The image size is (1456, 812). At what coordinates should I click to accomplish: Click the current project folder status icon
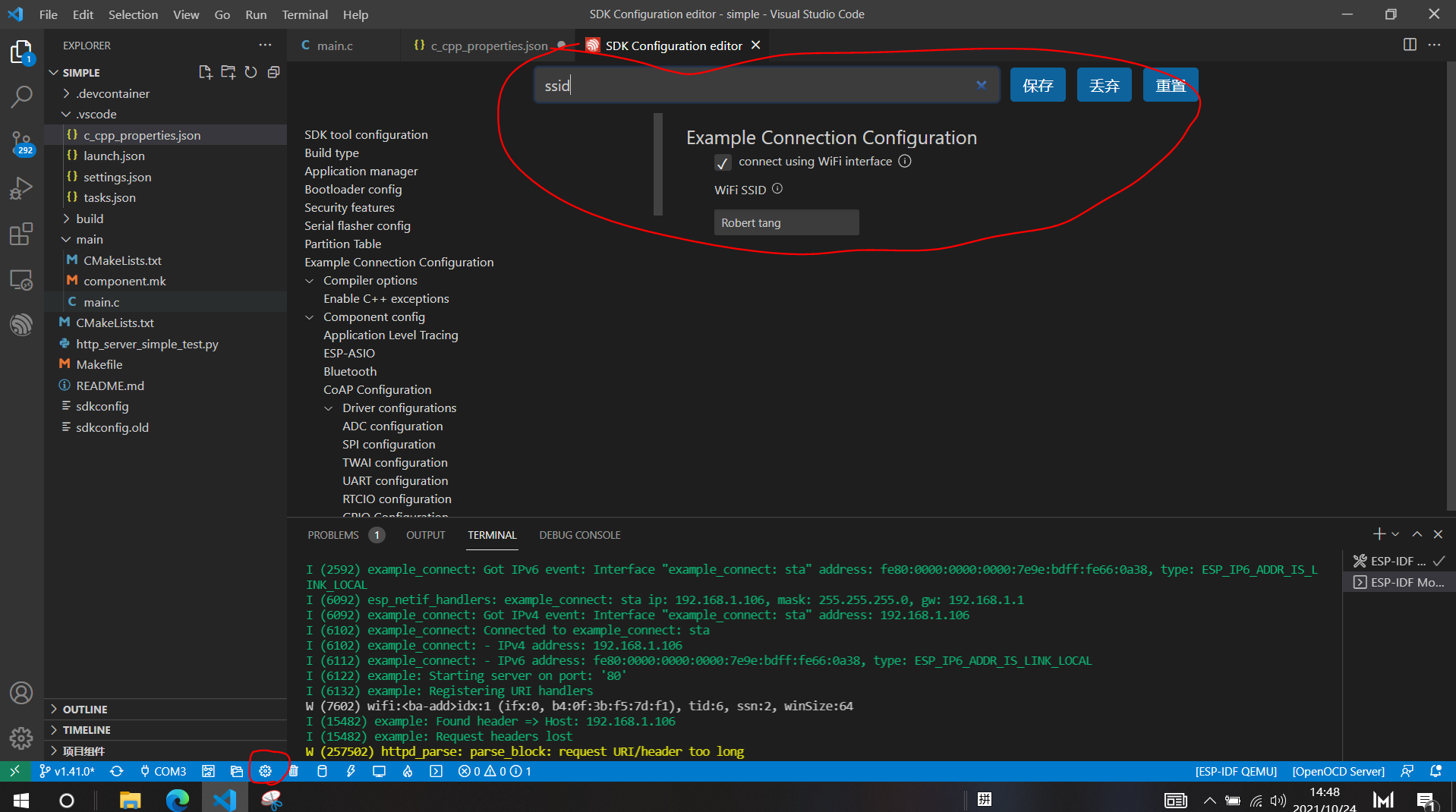(237, 771)
